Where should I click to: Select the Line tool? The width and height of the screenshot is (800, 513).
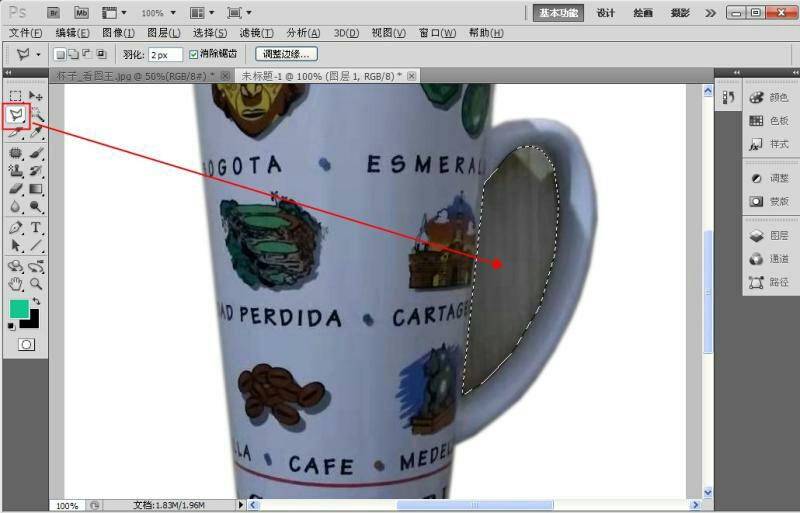tap(36, 246)
